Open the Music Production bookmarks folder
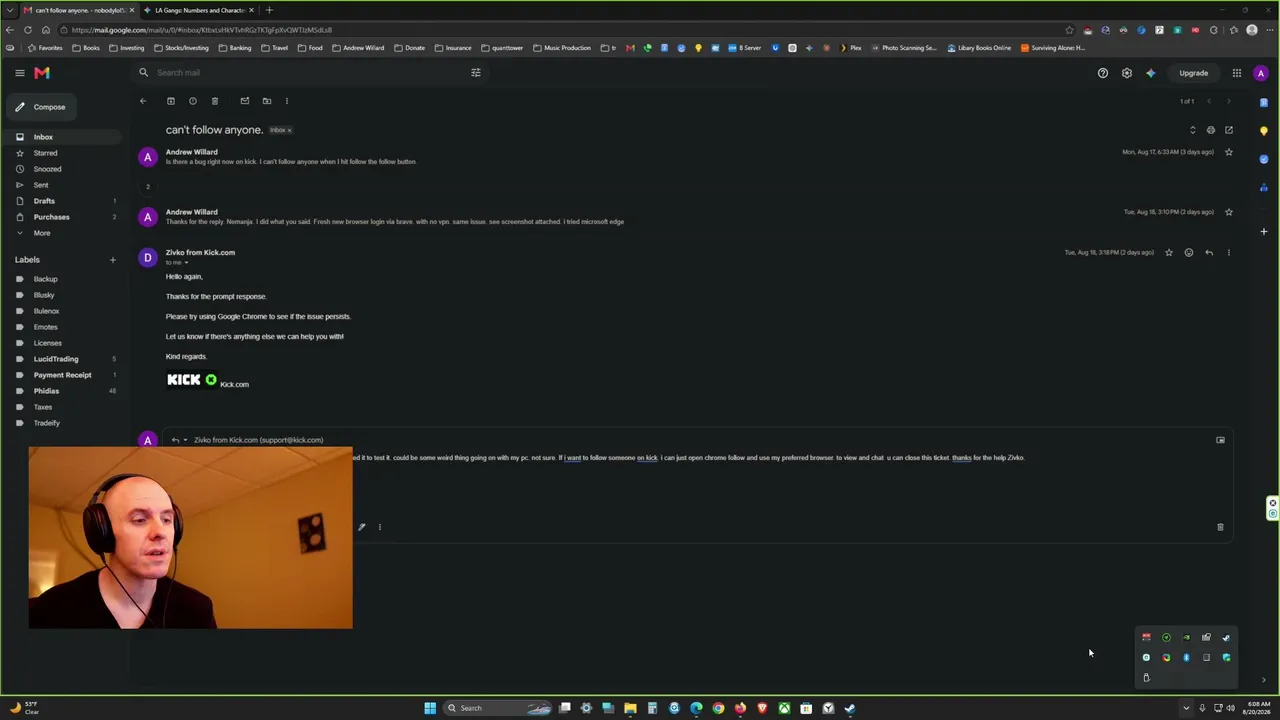Viewport: 1280px width, 720px height. pyautogui.click(x=562, y=48)
